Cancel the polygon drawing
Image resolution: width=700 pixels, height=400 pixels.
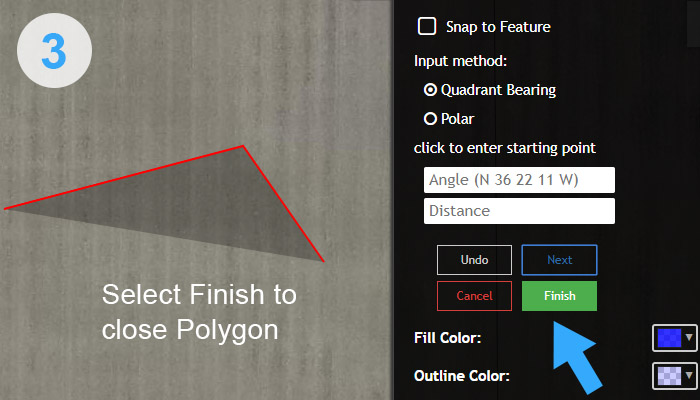coord(474,296)
